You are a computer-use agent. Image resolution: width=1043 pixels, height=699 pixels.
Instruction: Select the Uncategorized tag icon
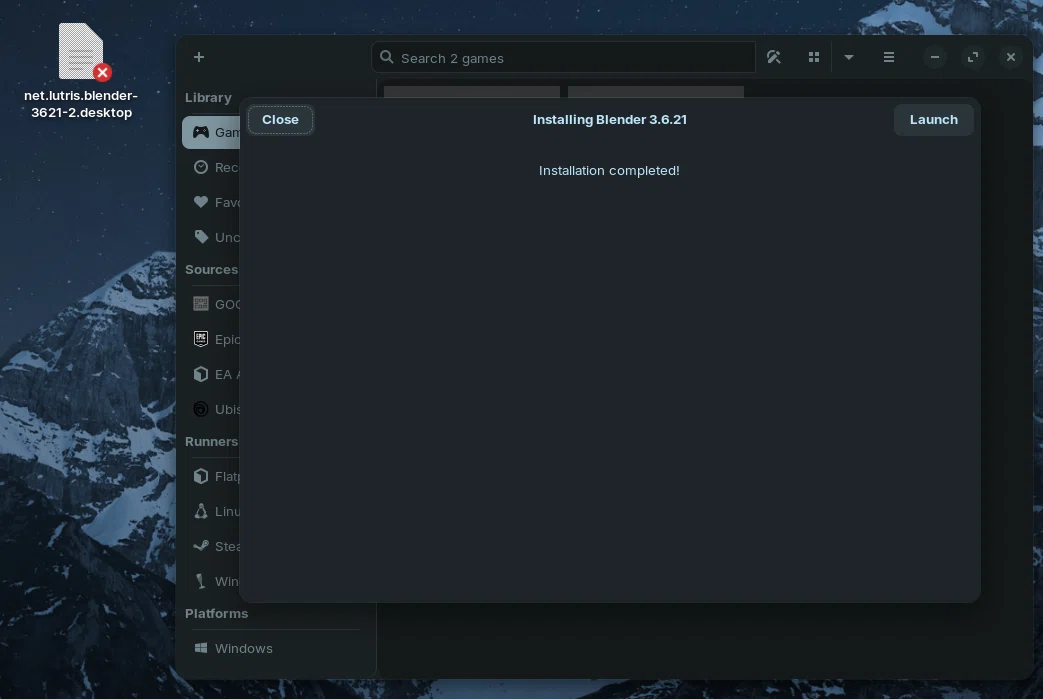[x=201, y=237]
